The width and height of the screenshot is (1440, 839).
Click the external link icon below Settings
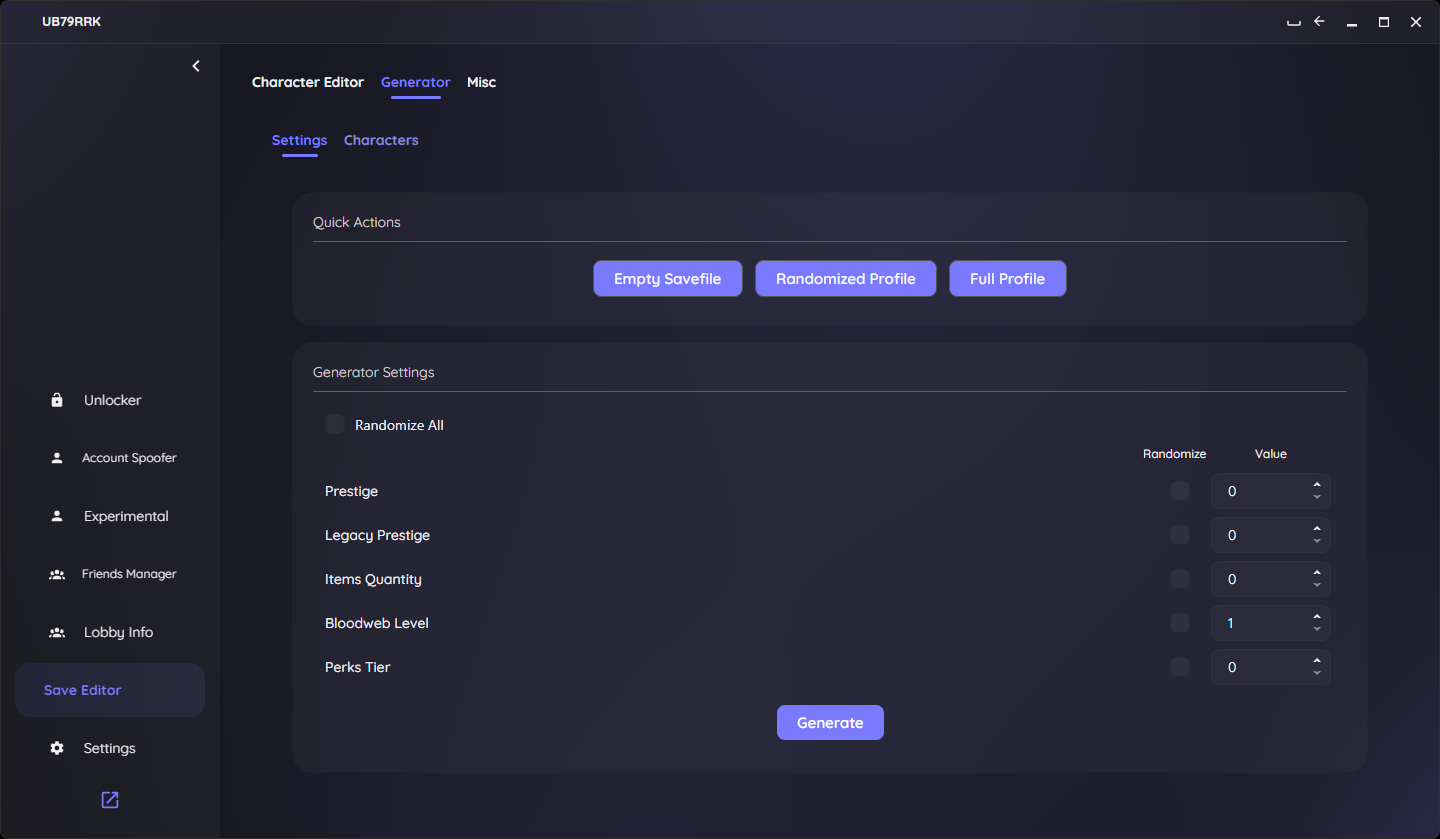[110, 800]
